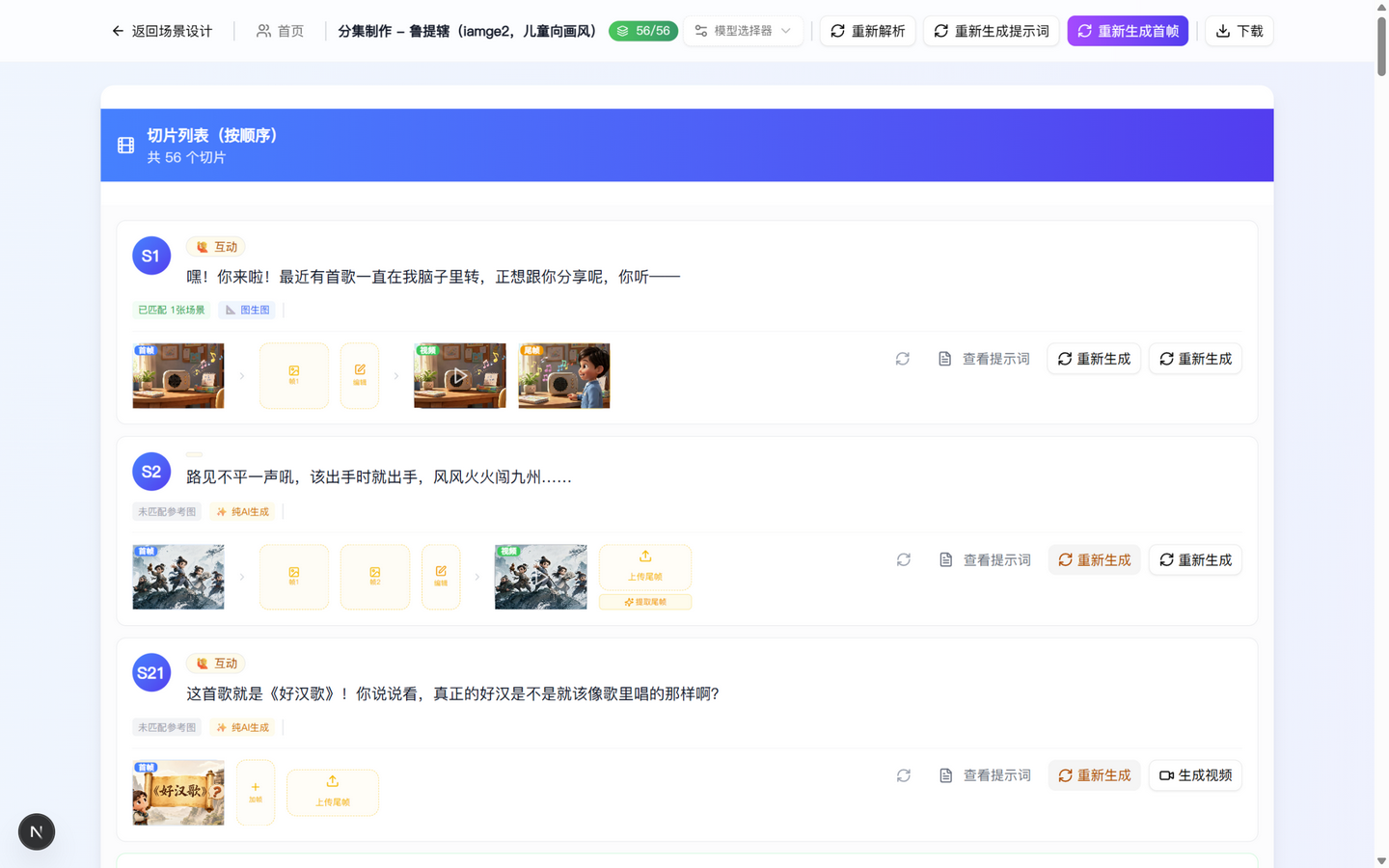Open the 帧1 image slot in S1
The width and height of the screenshot is (1389, 868).
[294, 375]
